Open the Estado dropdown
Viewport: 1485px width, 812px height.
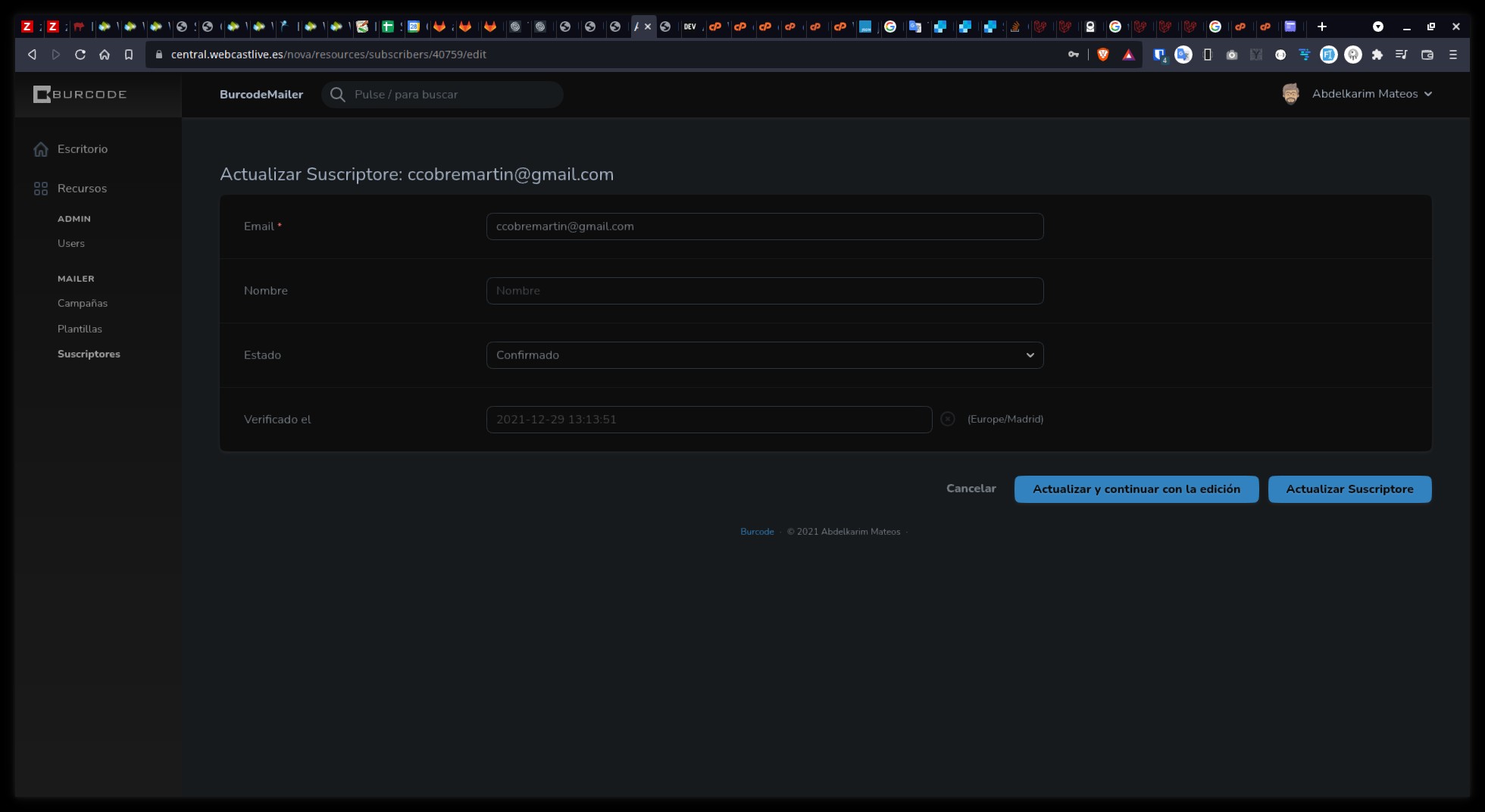coord(764,355)
